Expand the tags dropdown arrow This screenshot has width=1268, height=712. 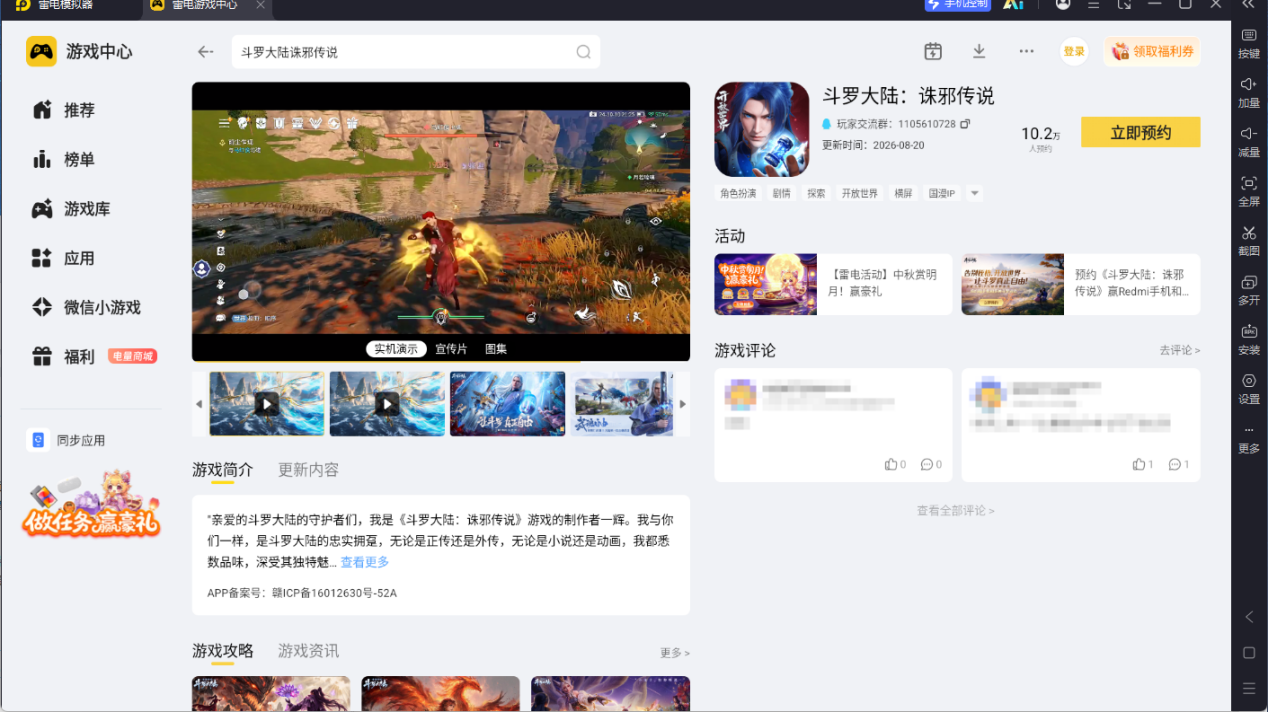coord(975,193)
